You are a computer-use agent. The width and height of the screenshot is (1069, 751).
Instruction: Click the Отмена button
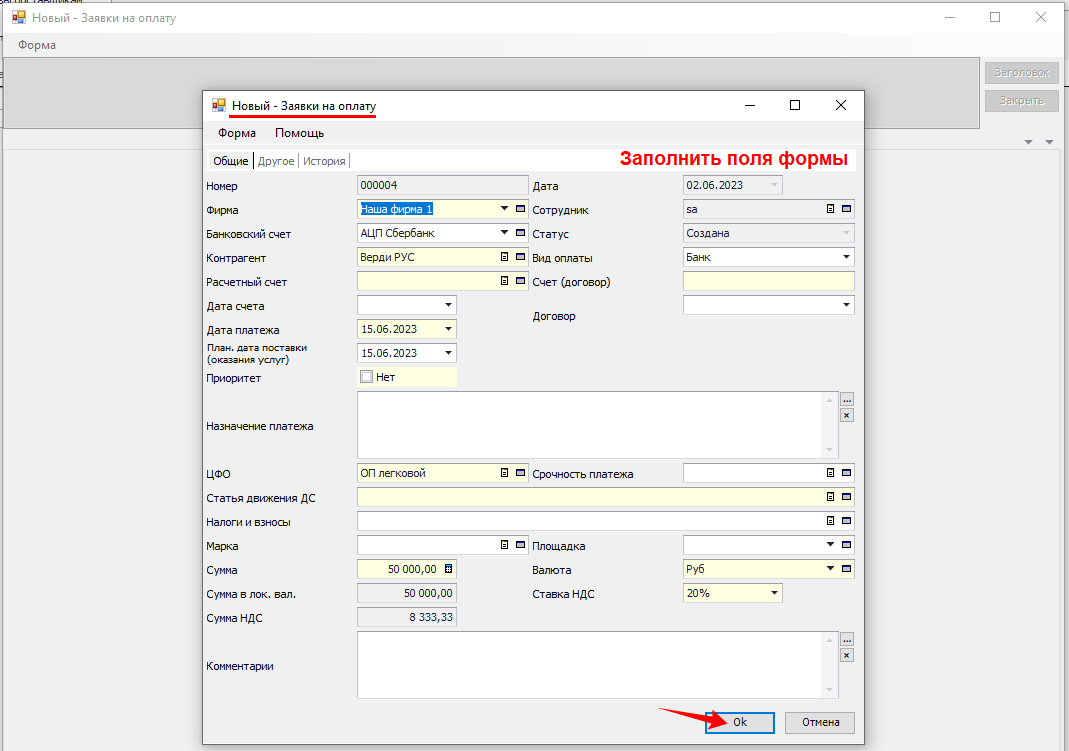point(819,722)
